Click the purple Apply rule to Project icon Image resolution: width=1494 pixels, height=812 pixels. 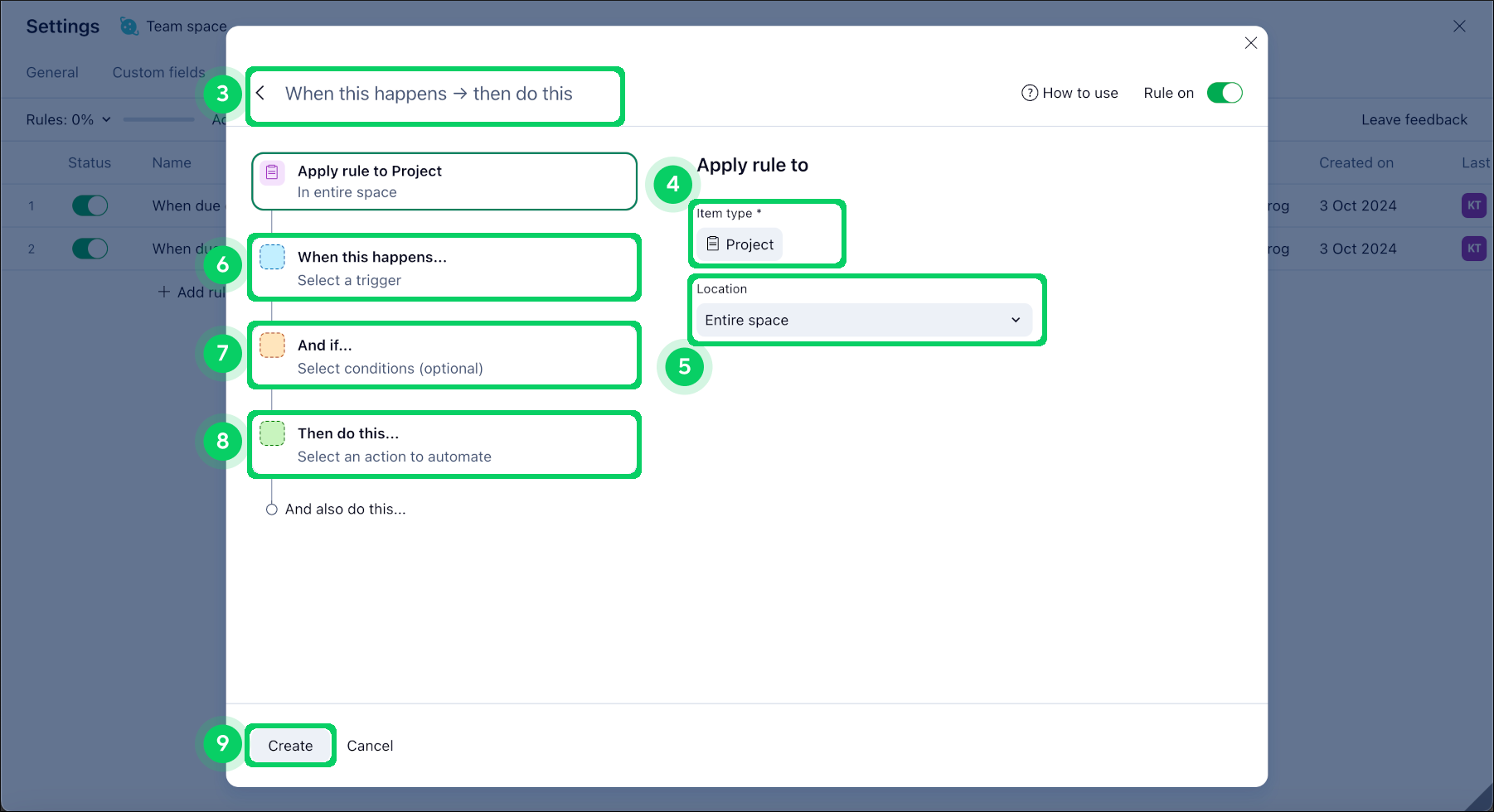tap(272, 173)
